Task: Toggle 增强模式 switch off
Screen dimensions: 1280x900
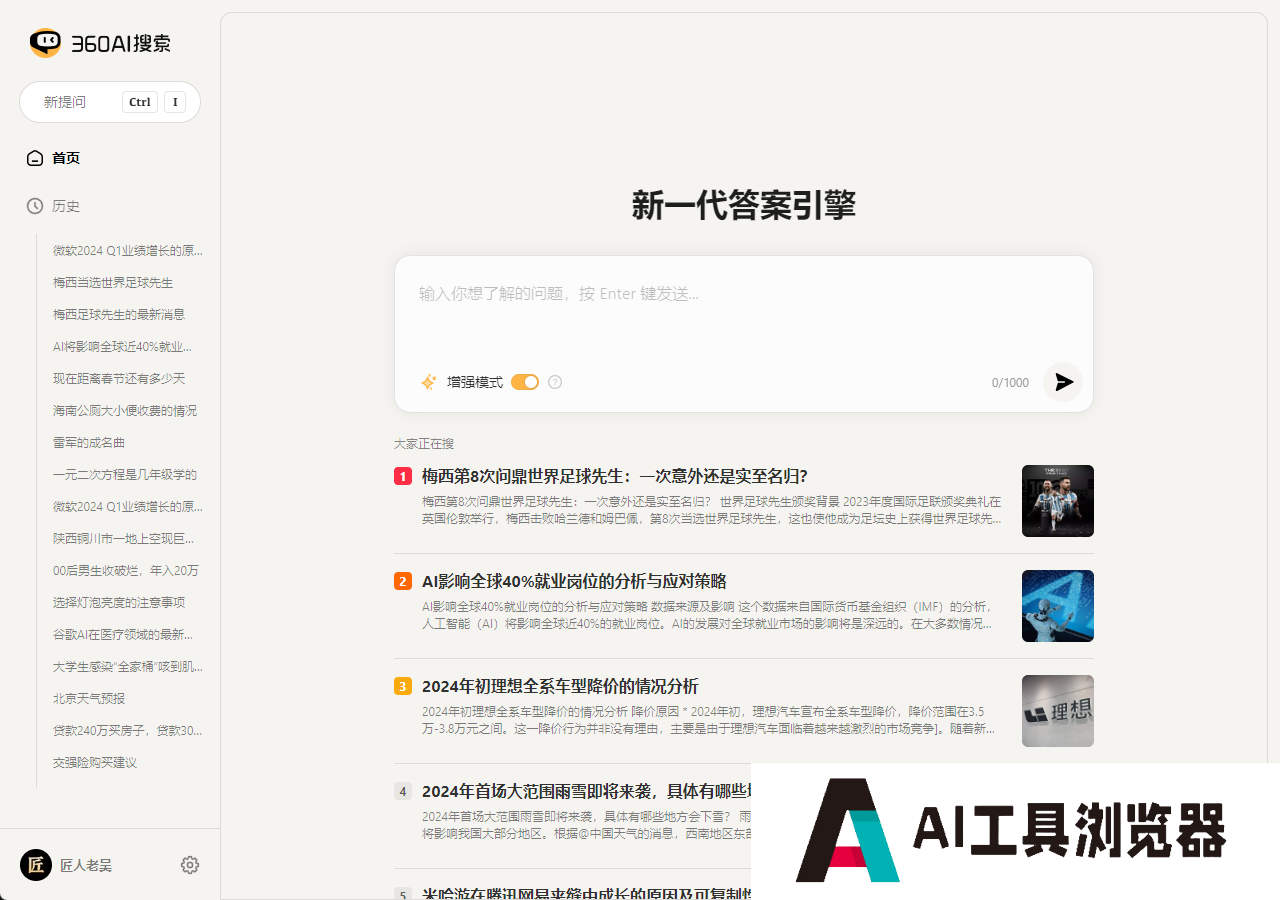Action: [525, 382]
